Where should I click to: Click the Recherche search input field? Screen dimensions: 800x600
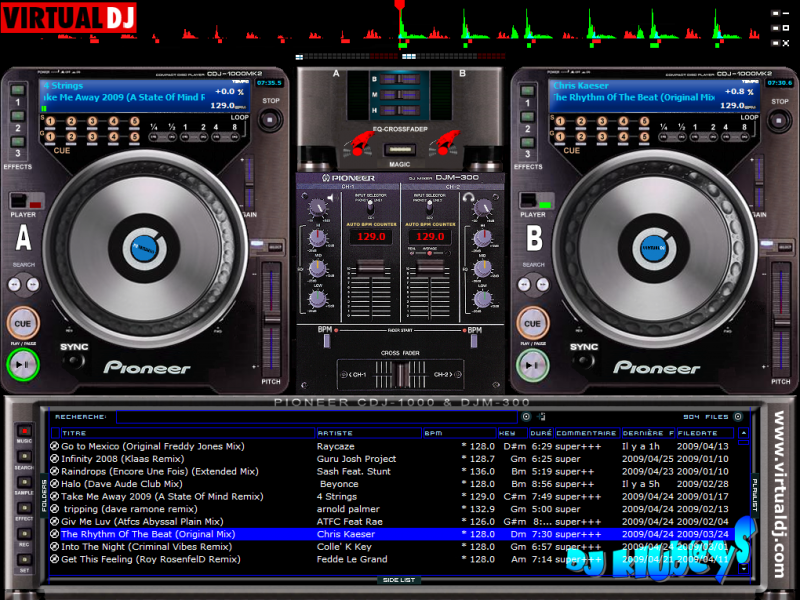(x=317, y=417)
